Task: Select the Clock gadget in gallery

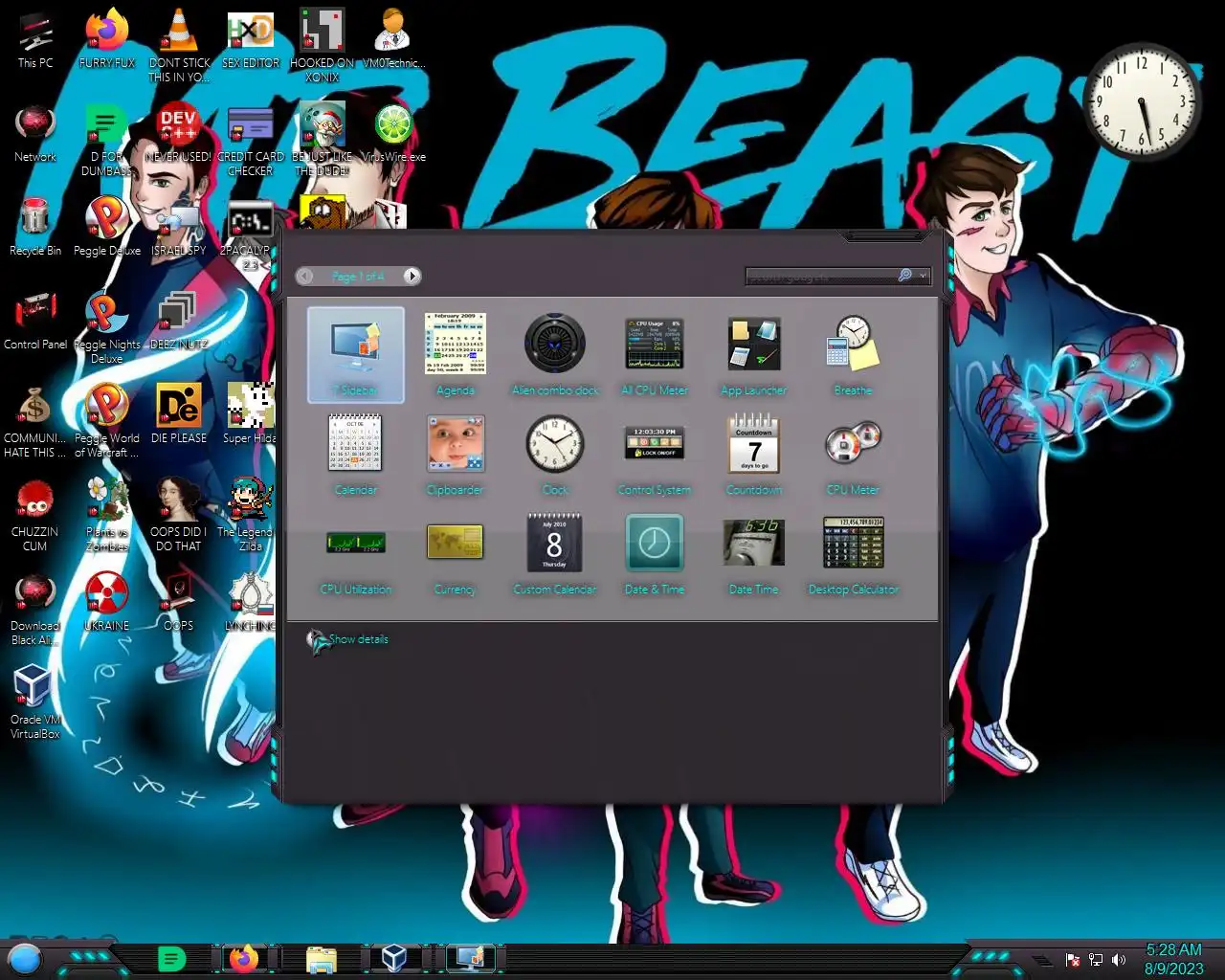Action: [x=555, y=455]
